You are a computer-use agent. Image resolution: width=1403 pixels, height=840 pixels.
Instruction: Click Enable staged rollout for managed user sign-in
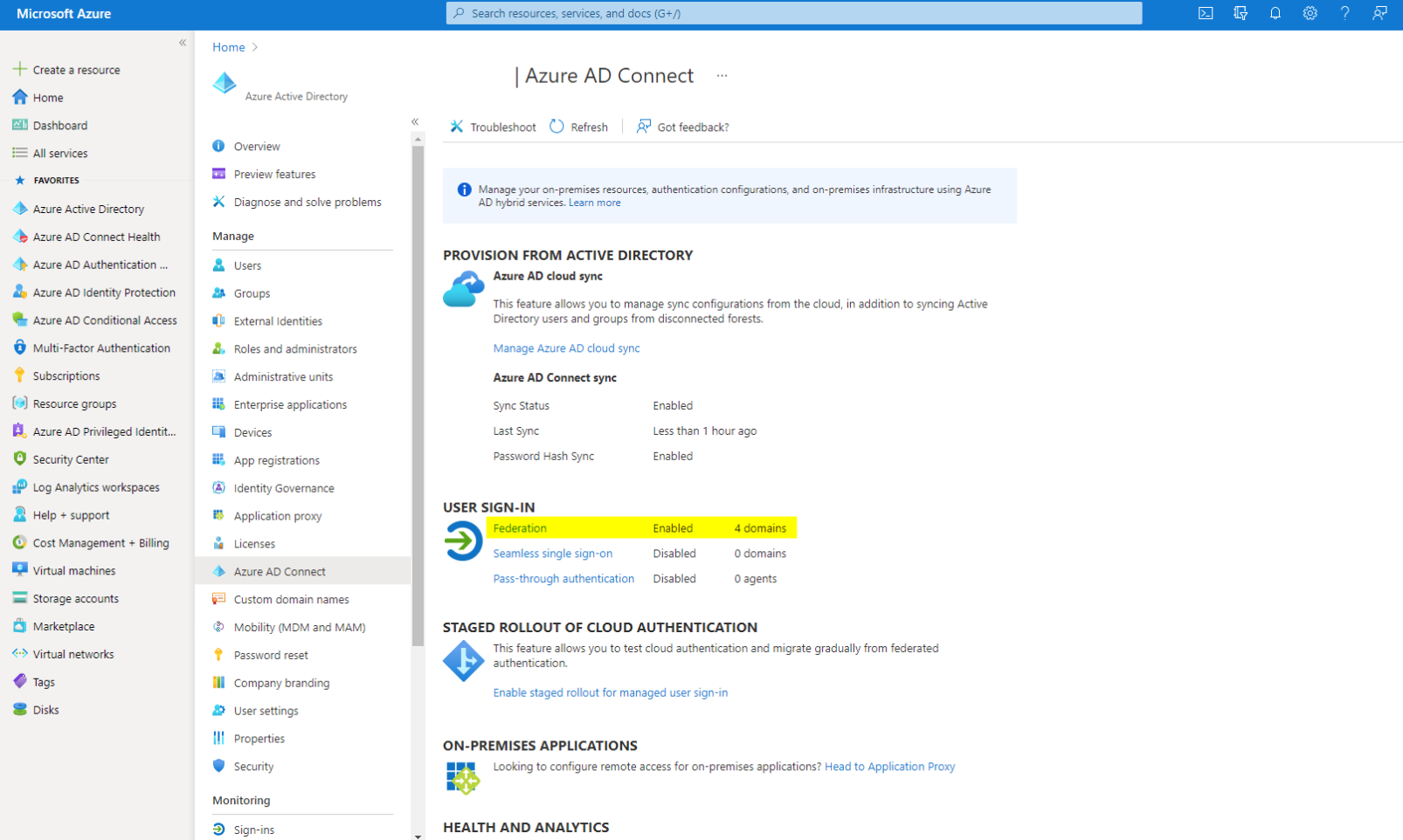point(610,692)
